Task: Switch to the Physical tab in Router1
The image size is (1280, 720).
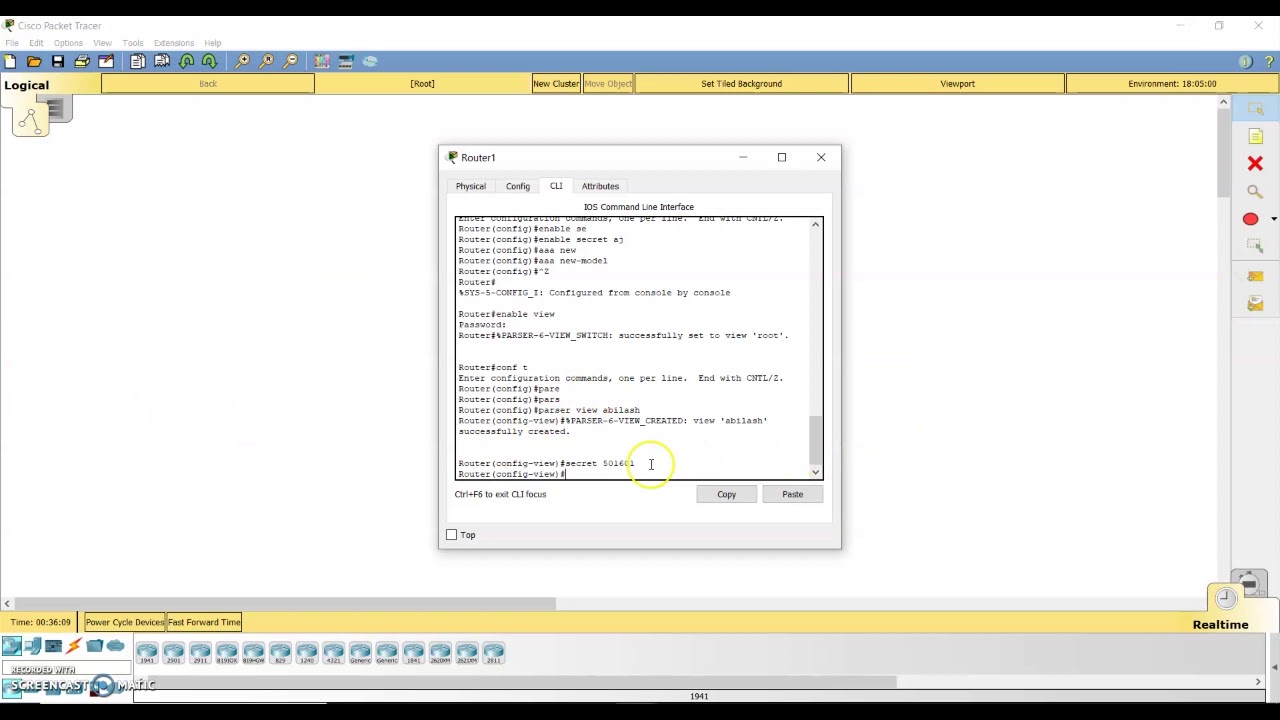Action: [471, 186]
